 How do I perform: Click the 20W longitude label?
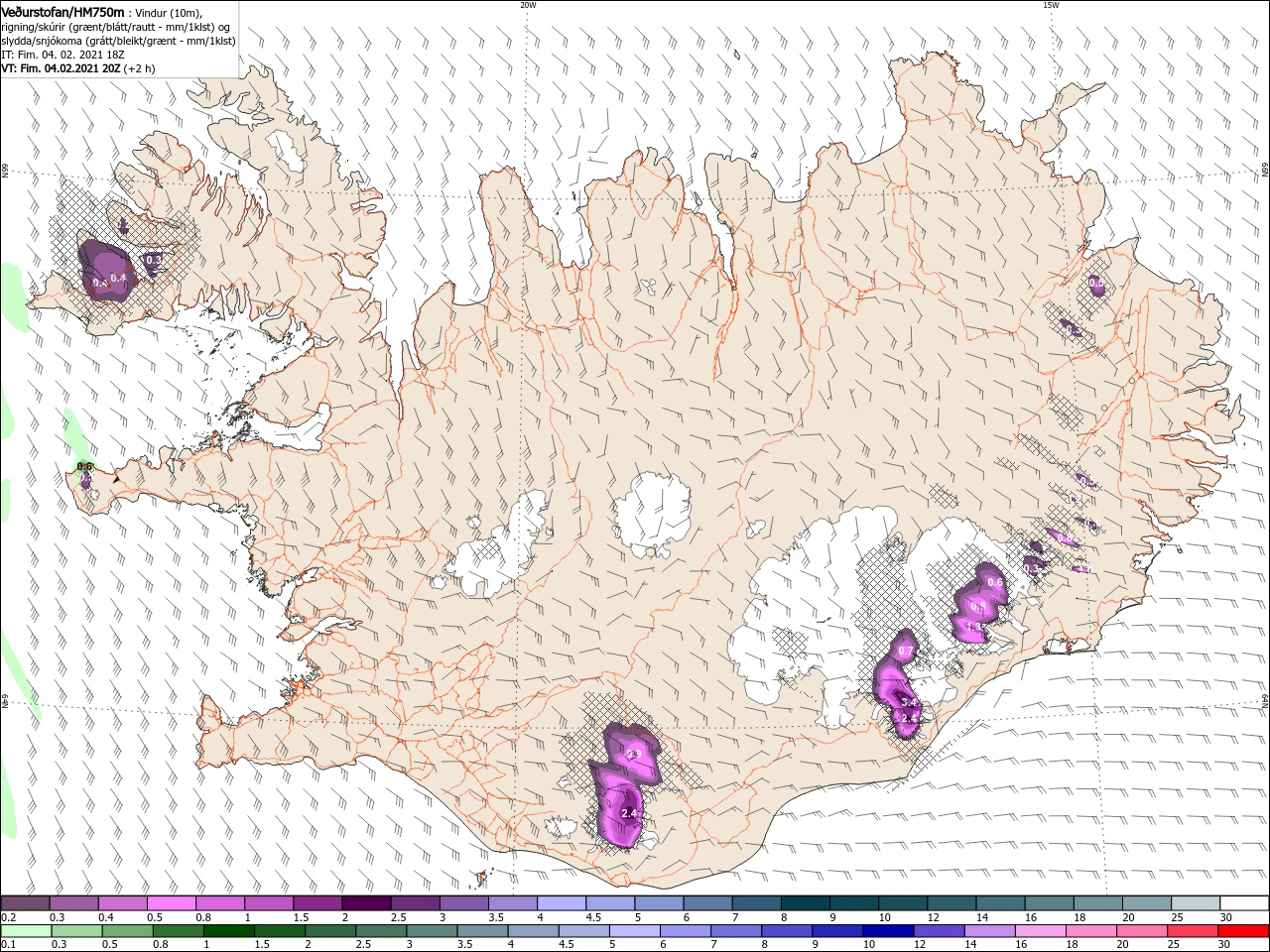pos(528,5)
